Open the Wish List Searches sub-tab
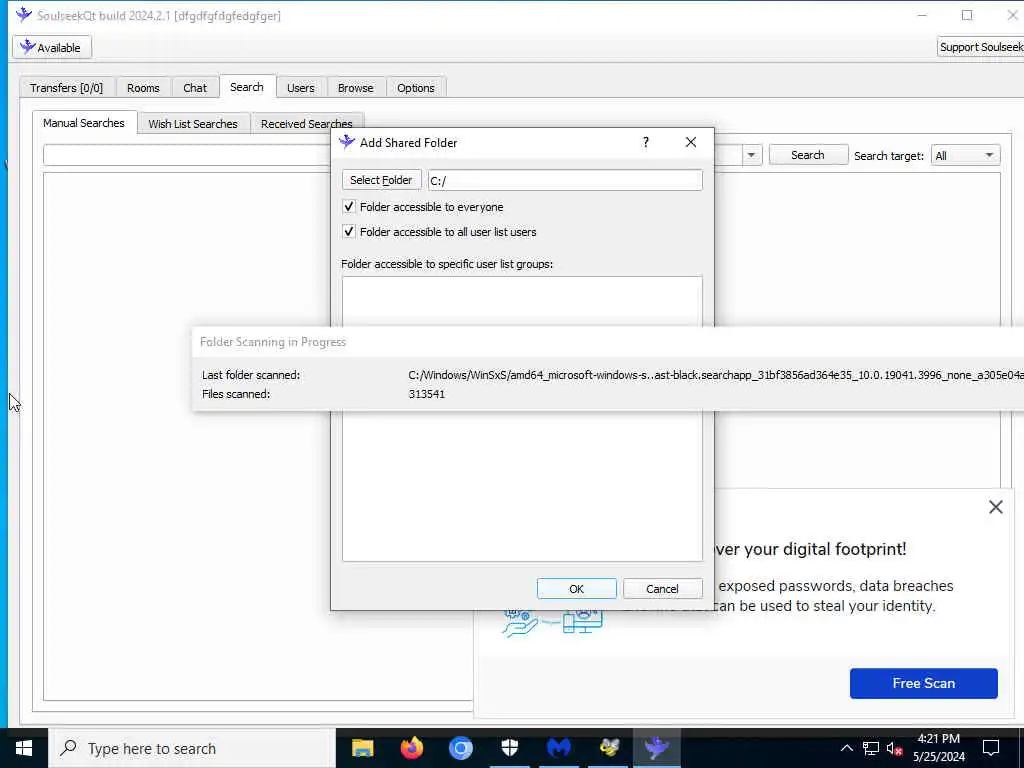This screenshot has height=768, width=1024. pos(193,123)
